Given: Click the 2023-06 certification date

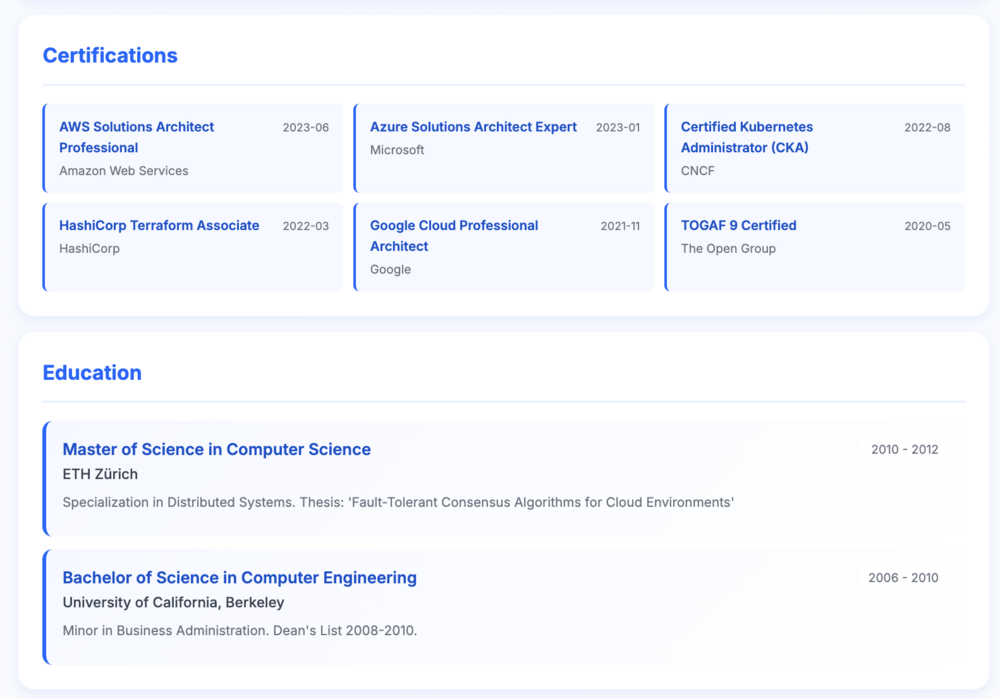Looking at the screenshot, I should [305, 128].
